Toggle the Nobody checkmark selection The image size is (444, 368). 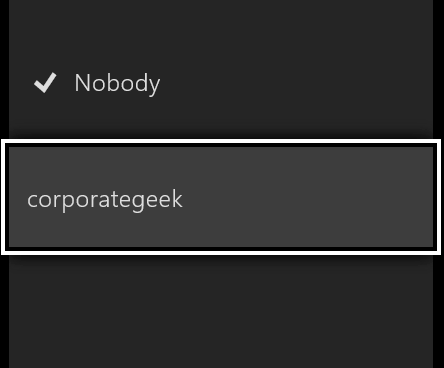[45, 83]
